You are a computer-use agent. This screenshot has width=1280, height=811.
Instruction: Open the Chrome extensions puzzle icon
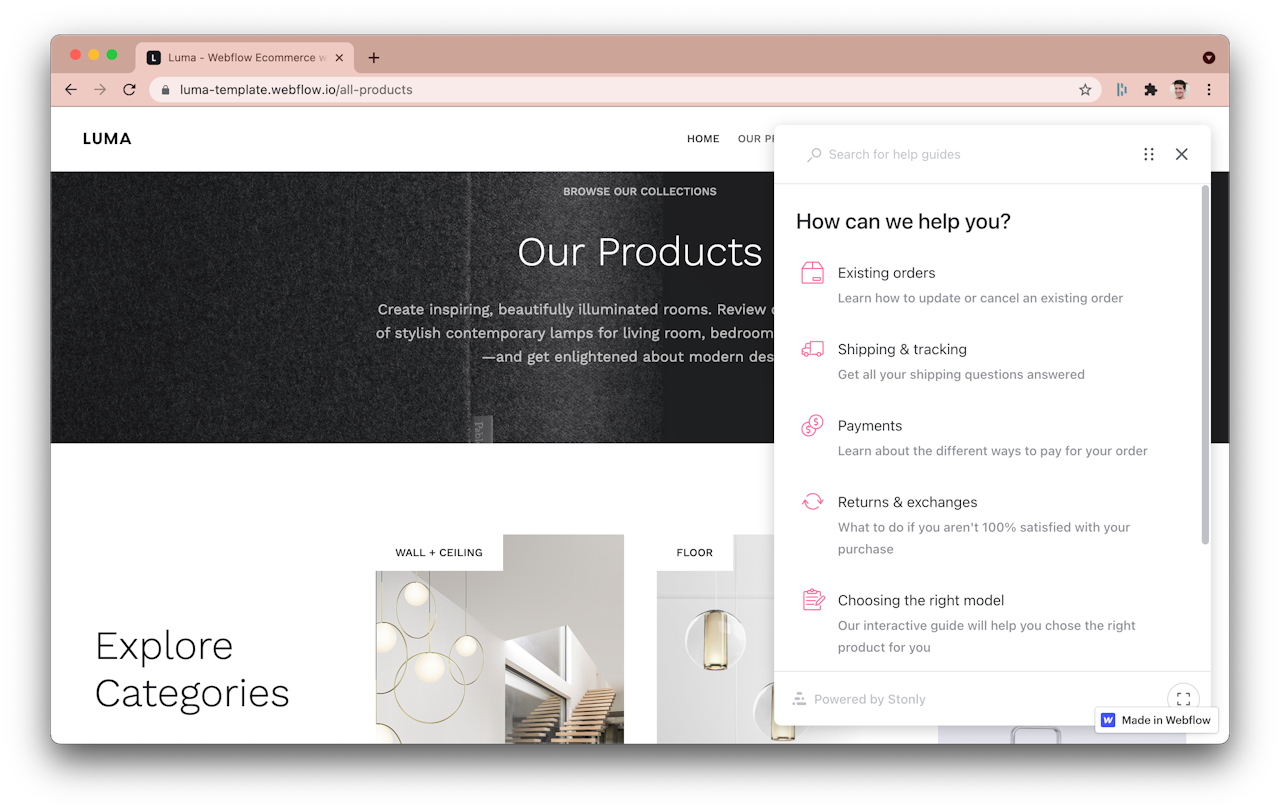(x=1151, y=90)
